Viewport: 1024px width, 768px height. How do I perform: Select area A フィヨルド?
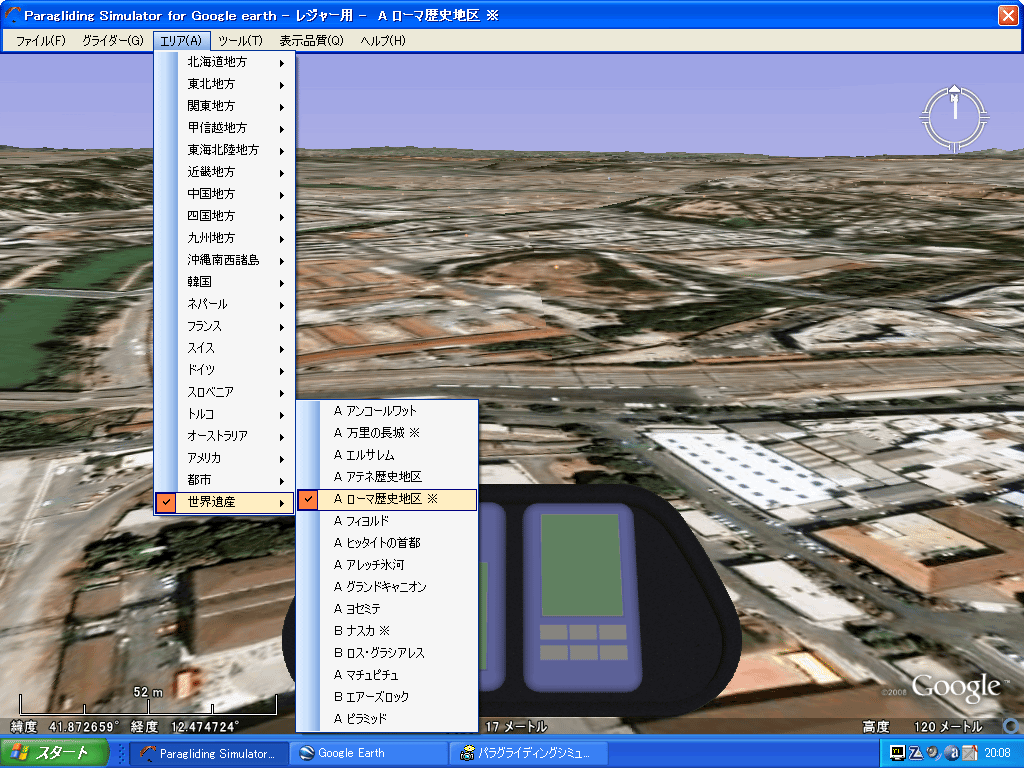(x=387, y=521)
